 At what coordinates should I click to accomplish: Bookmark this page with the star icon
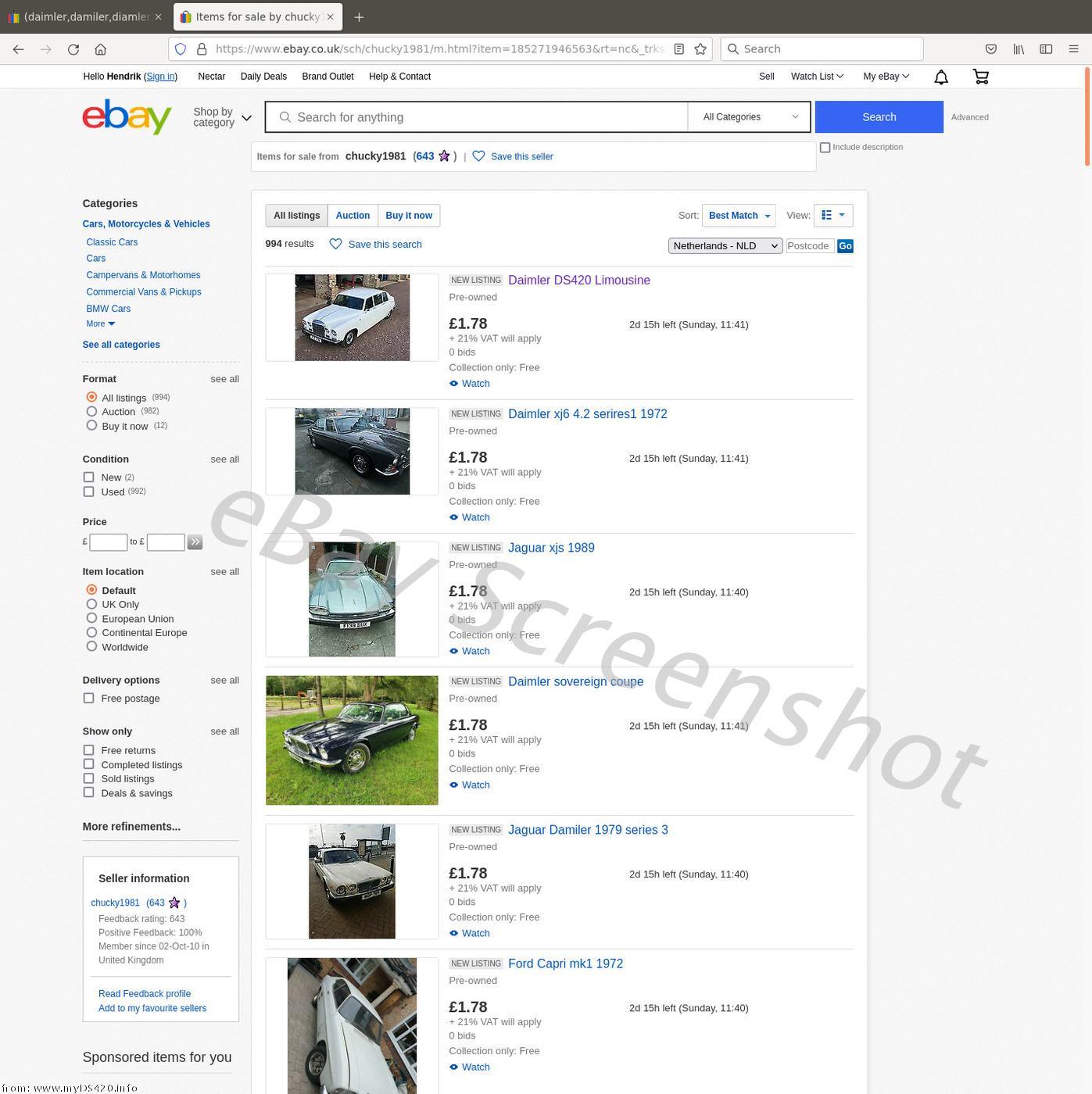coord(700,49)
